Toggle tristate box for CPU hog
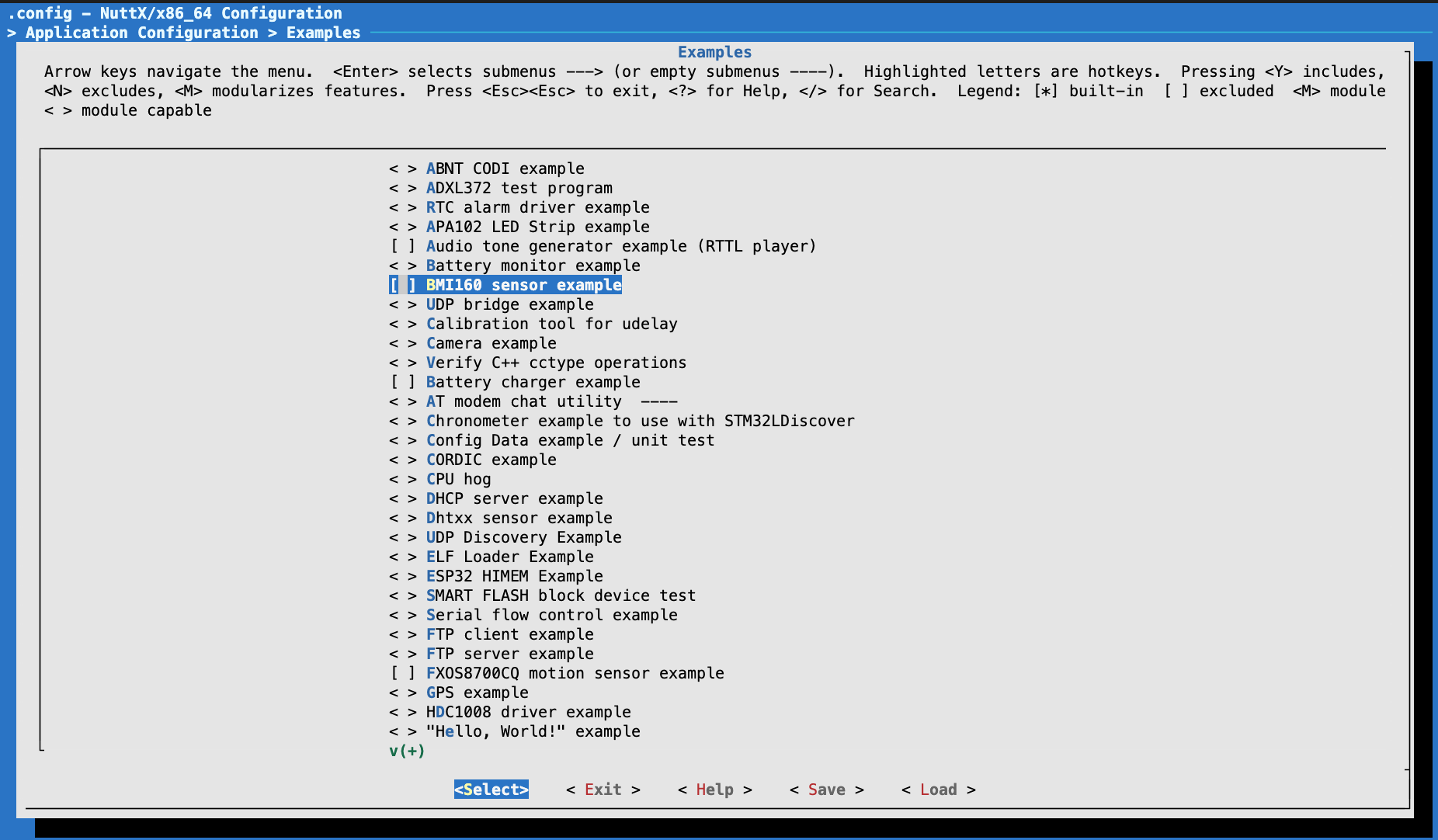The image size is (1438, 840). tap(402, 479)
